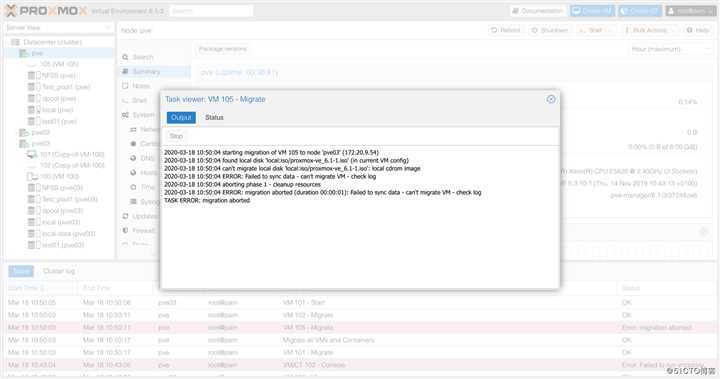Select Datacenter (cluster) in the tree
This screenshot has width=720, height=379.
52,42
